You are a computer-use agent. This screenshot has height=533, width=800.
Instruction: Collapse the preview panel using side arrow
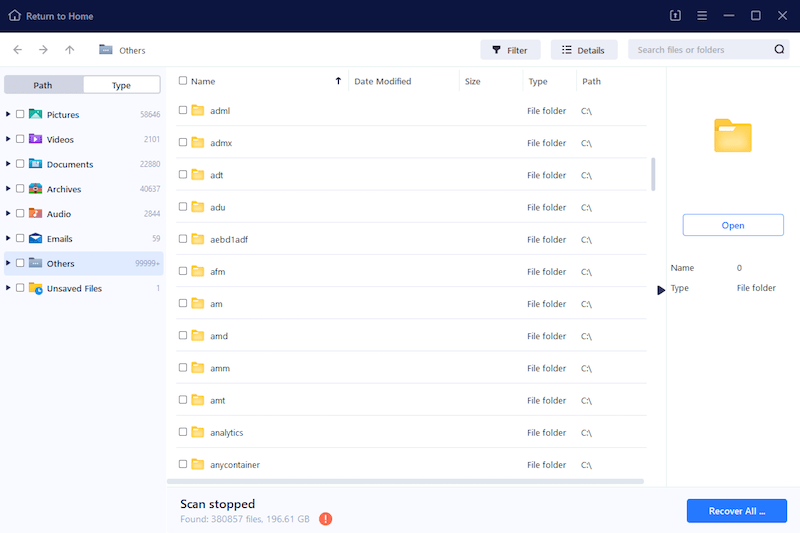pyautogui.click(x=661, y=290)
